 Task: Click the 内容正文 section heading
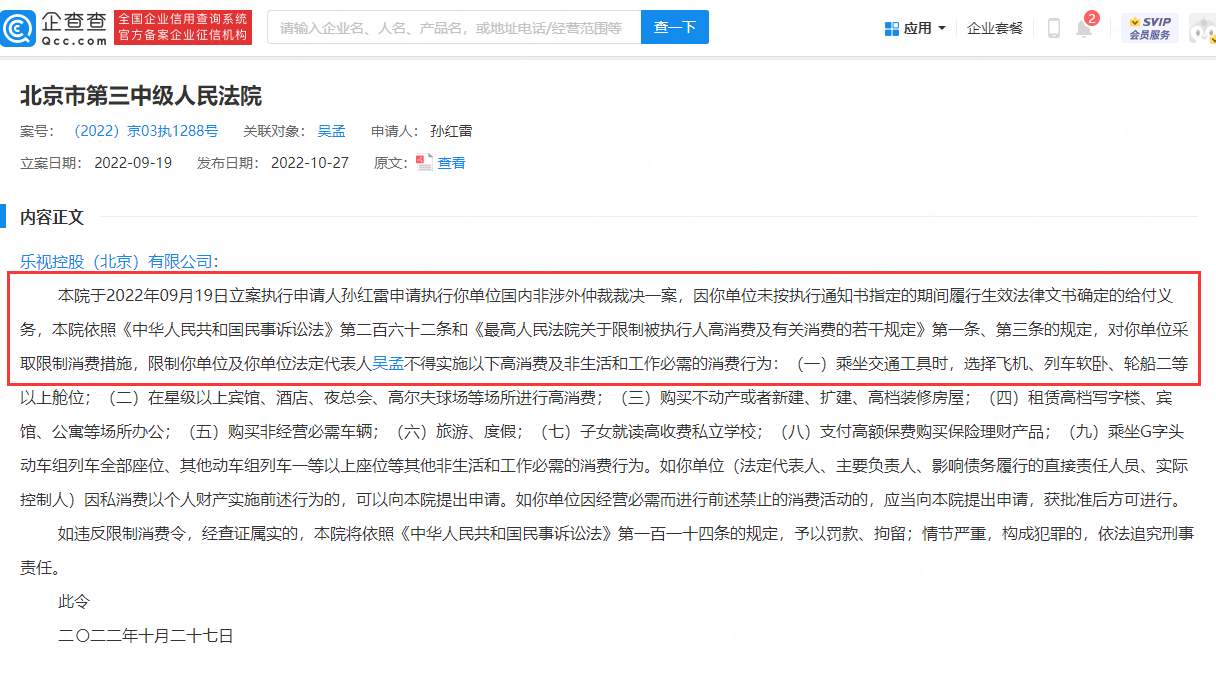(52, 217)
